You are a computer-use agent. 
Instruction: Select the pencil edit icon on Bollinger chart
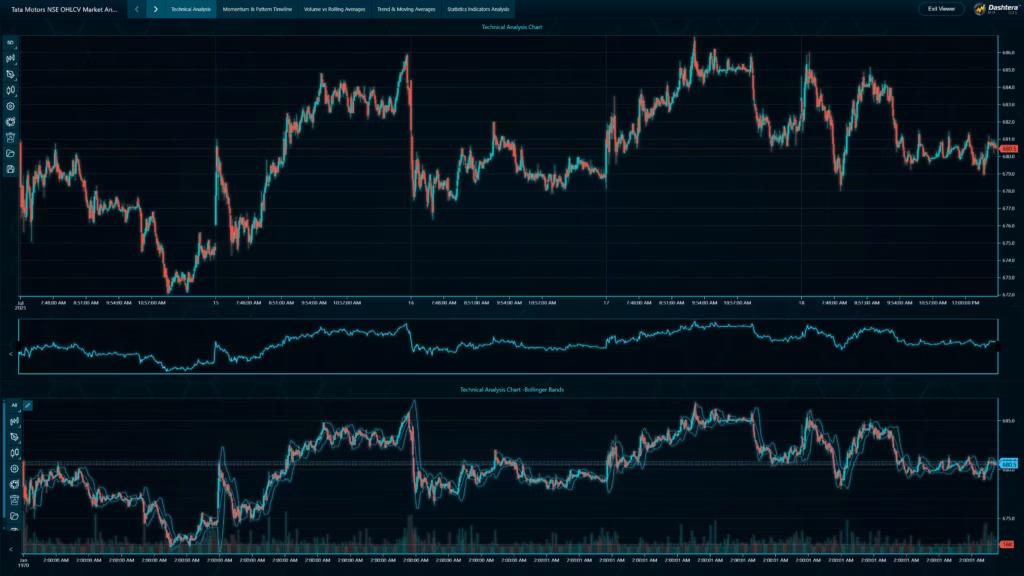click(27, 406)
